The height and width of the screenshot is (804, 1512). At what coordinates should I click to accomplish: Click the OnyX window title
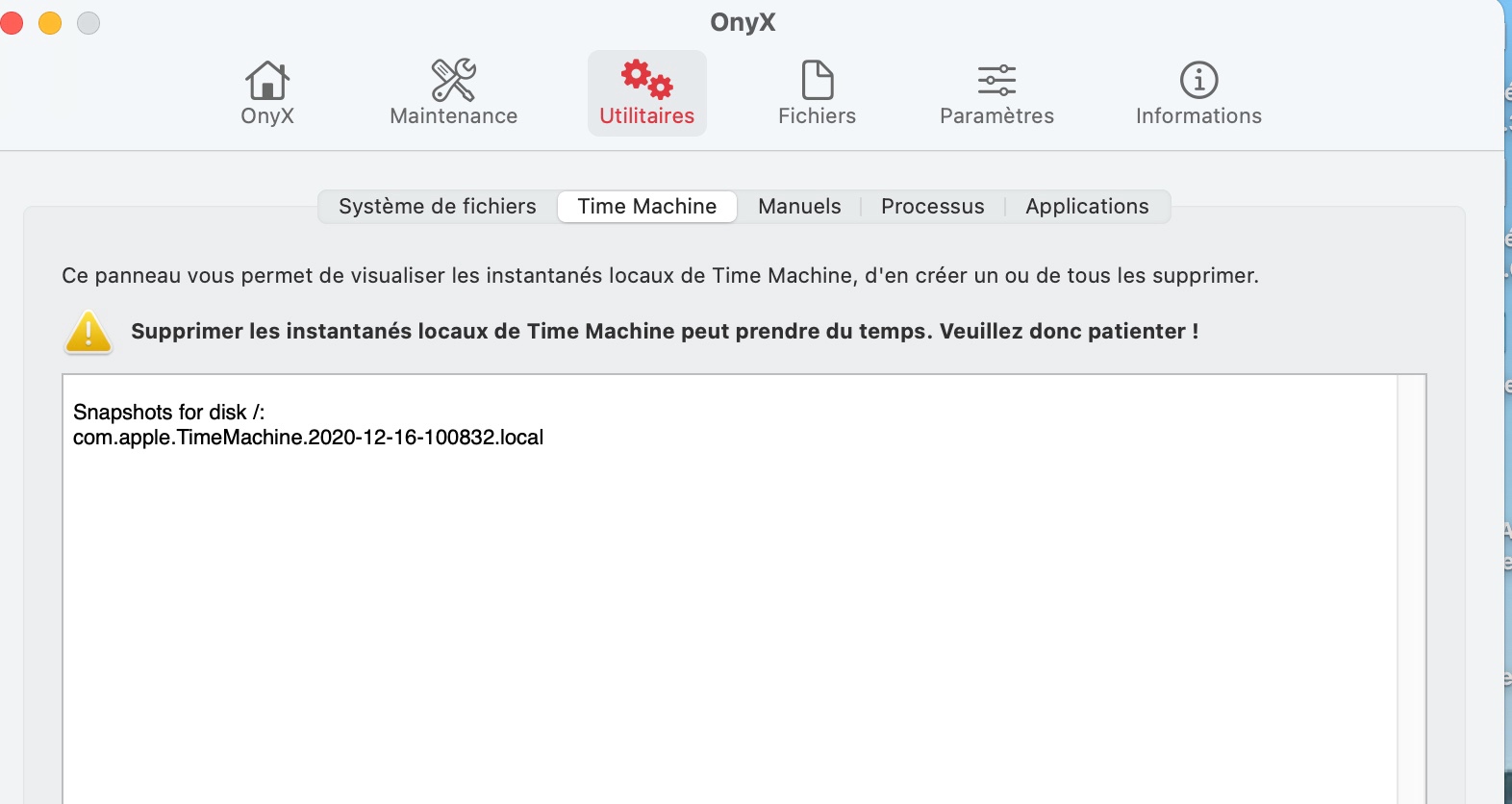743,22
